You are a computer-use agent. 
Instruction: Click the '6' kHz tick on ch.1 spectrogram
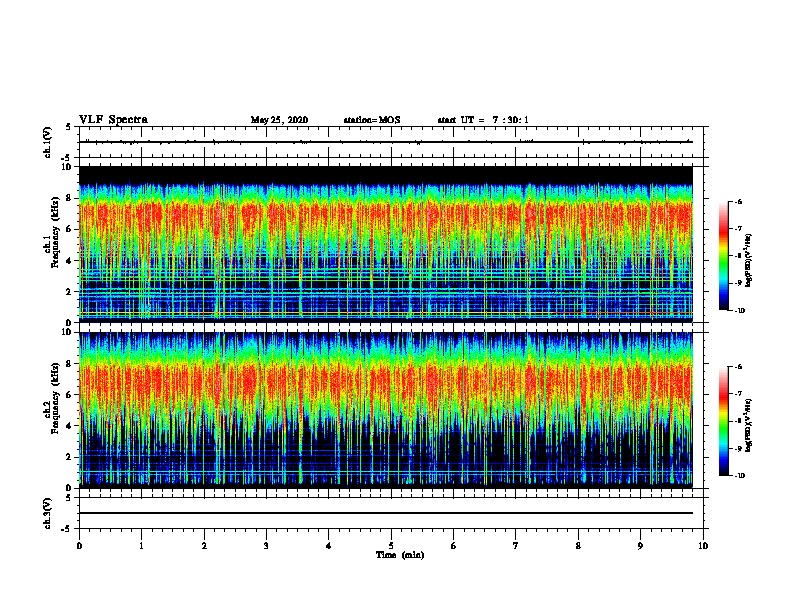point(69,229)
